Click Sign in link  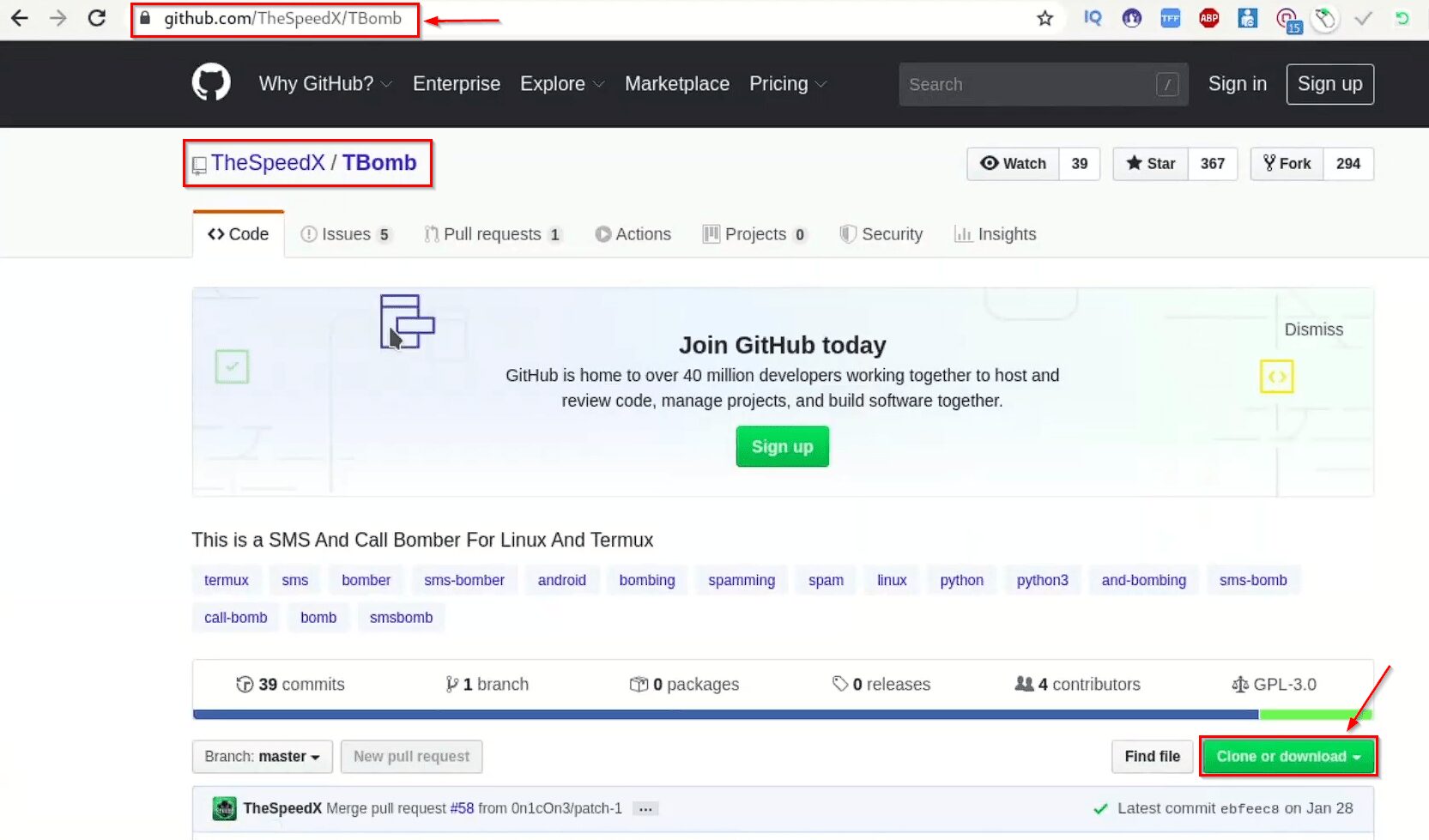(x=1237, y=84)
